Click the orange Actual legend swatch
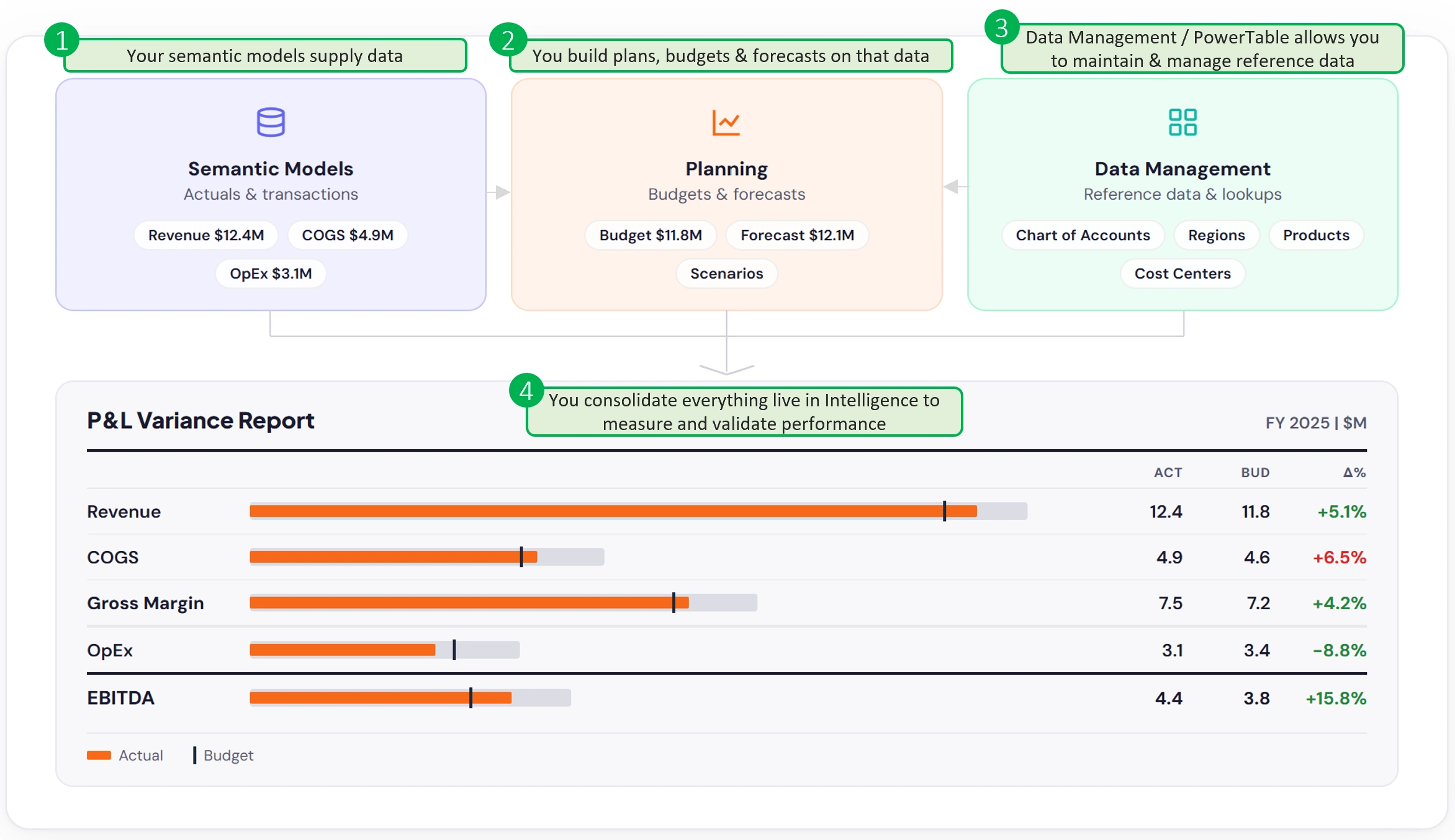This screenshot has height=840, width=1455. [x=99, y=755]
